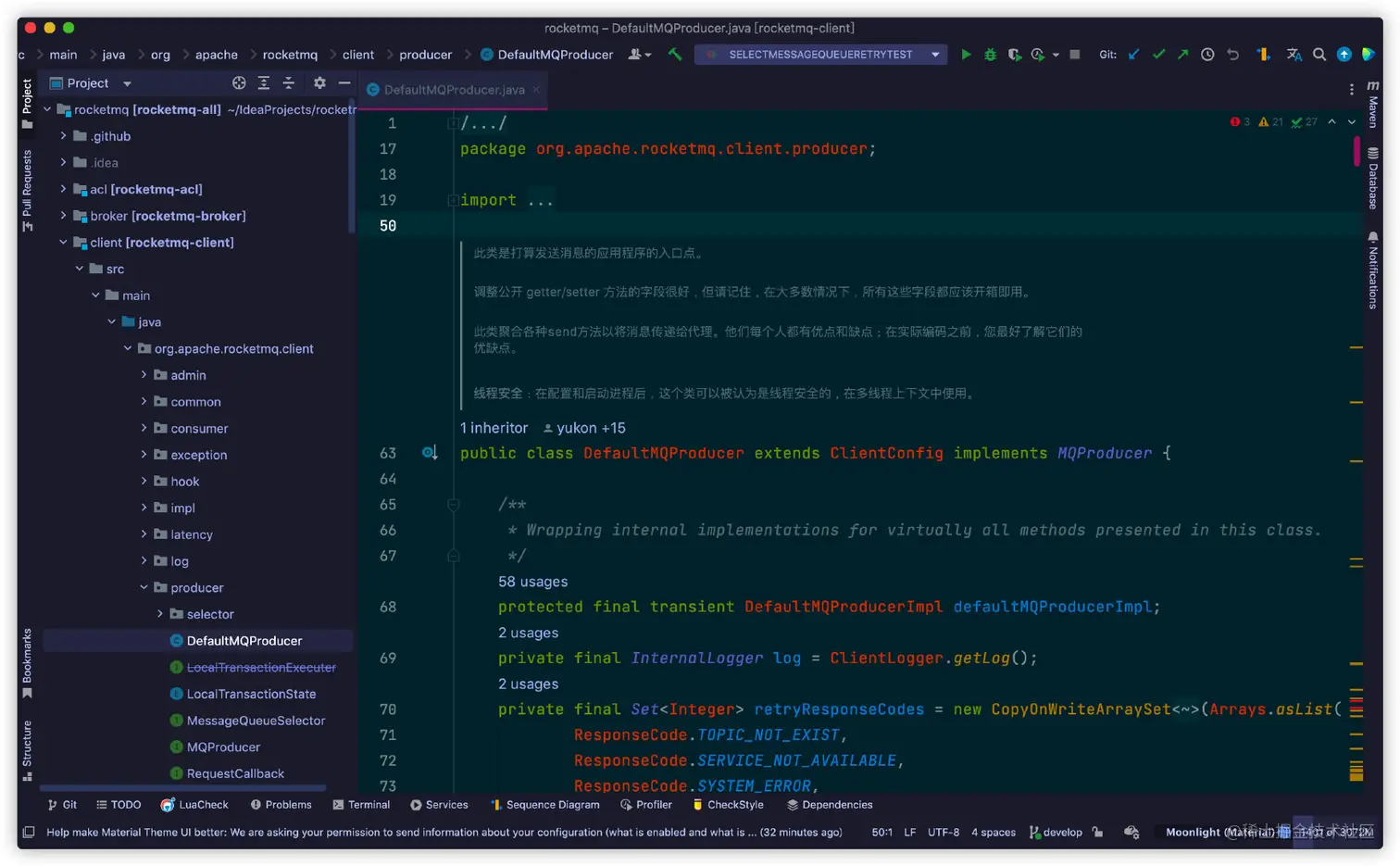Expand the selector package
This screenshot has width=1400, height=866.
[x=160, y=614]
